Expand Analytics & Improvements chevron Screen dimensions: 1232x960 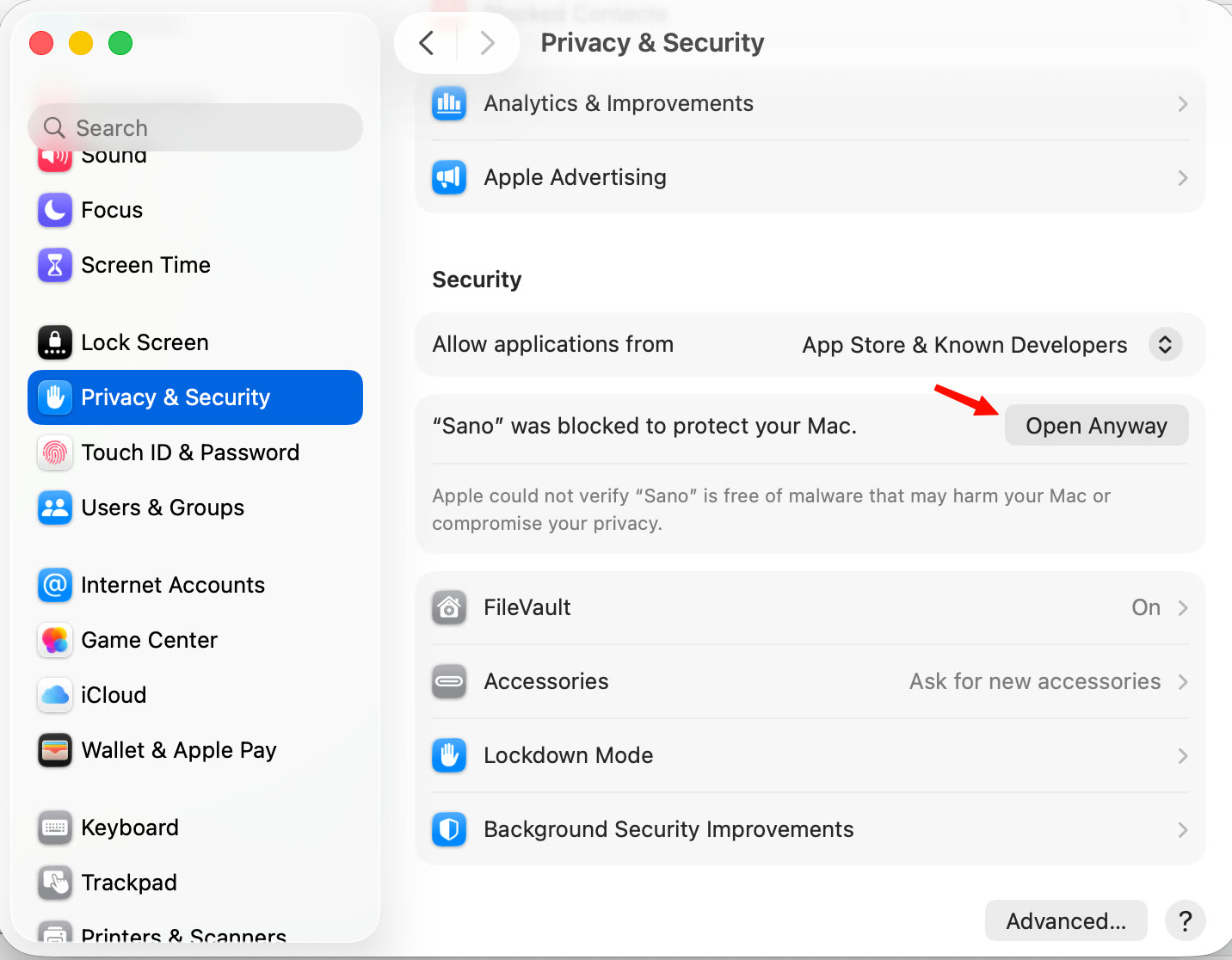click(x=1183, y=104)
